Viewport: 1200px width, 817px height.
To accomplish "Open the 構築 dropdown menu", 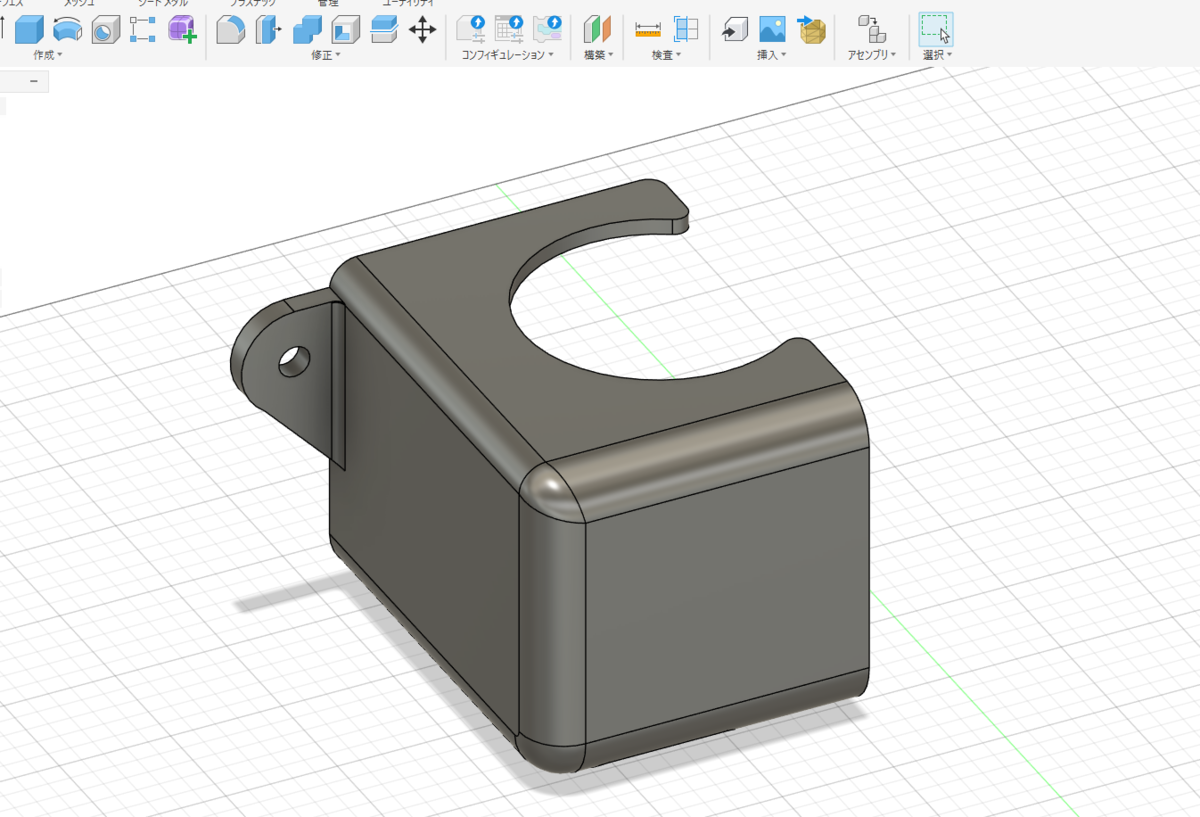I will click(x=599, y=55).
